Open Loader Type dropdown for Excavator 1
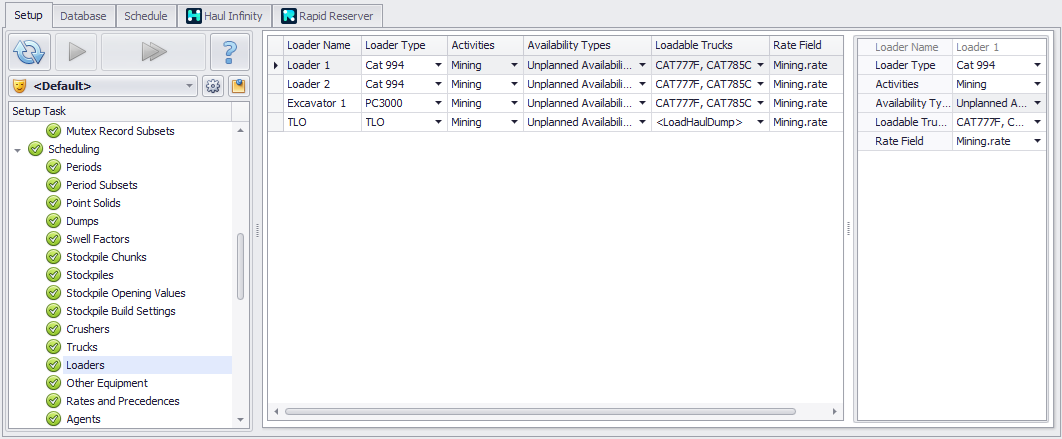 point(438,103)
